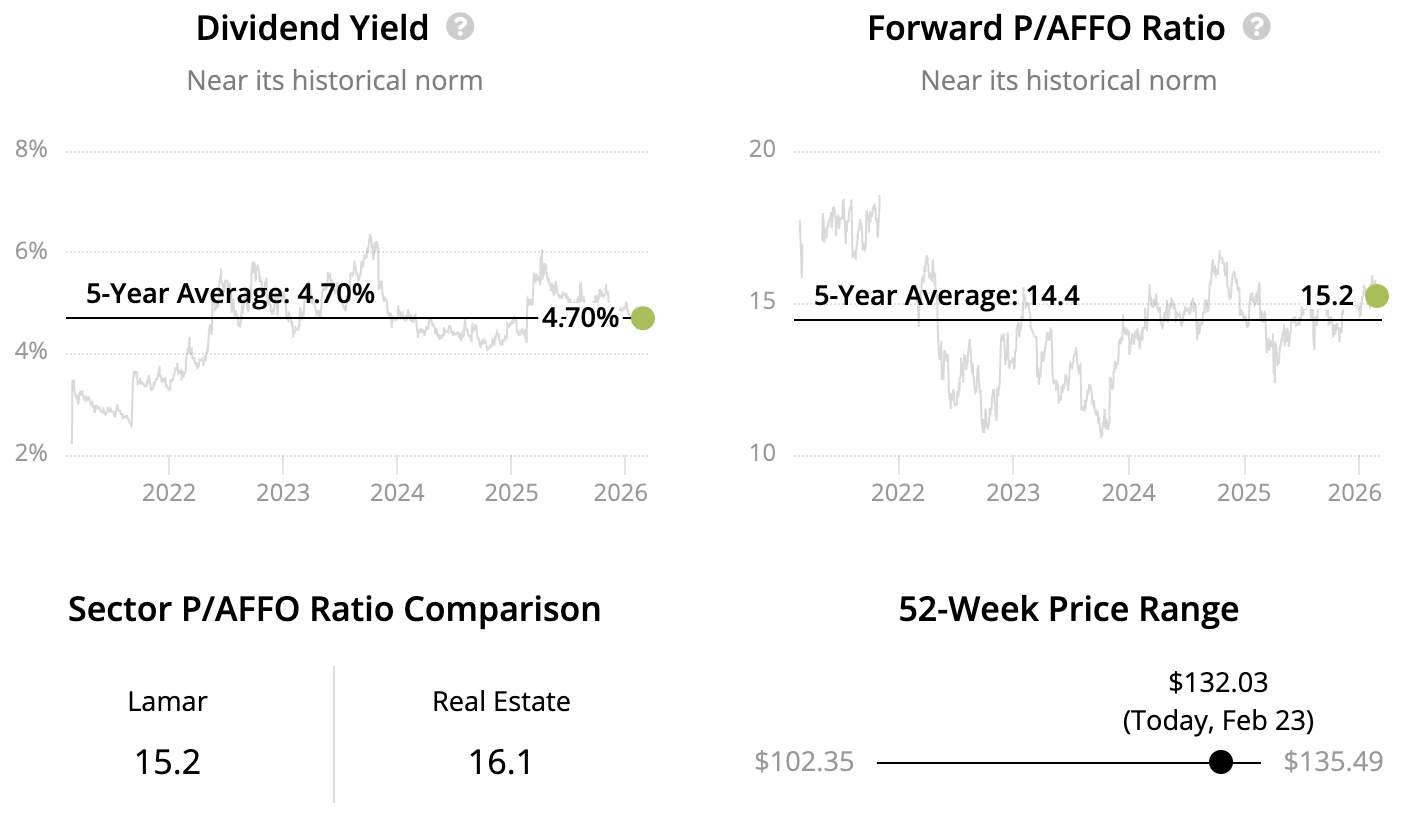Viewport: 1418px width, 818px height.
Task: Click the 15.2 current ratio label on chart
Action: pos(1327,296)
